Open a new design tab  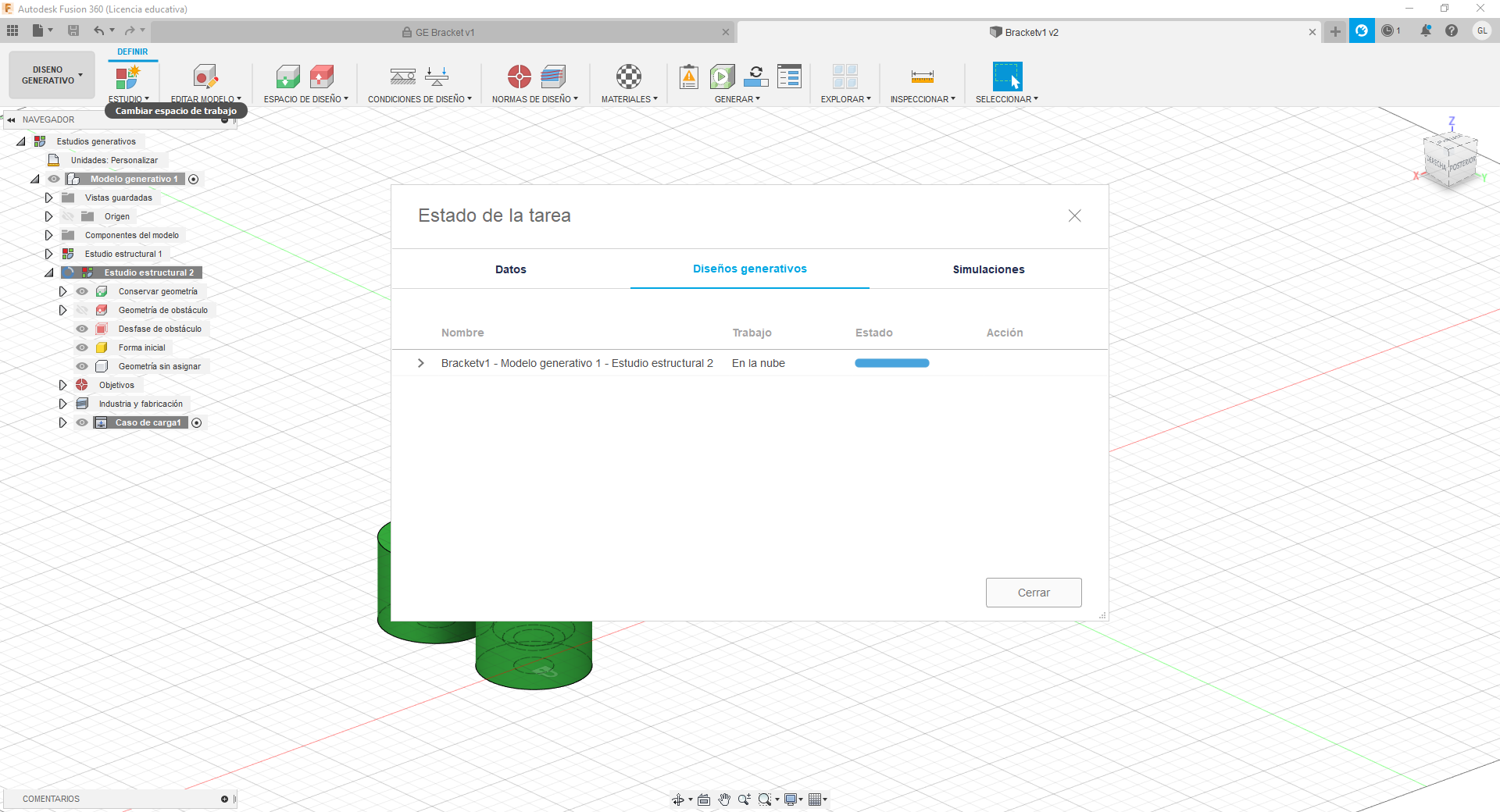pyautogui.click(x=1335, y=31)
